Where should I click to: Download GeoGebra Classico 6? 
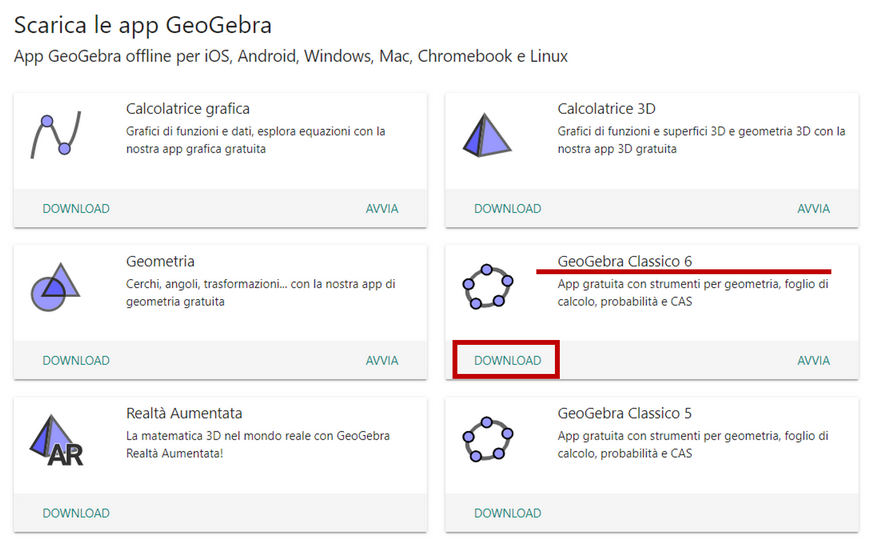[x=507, y=361]
